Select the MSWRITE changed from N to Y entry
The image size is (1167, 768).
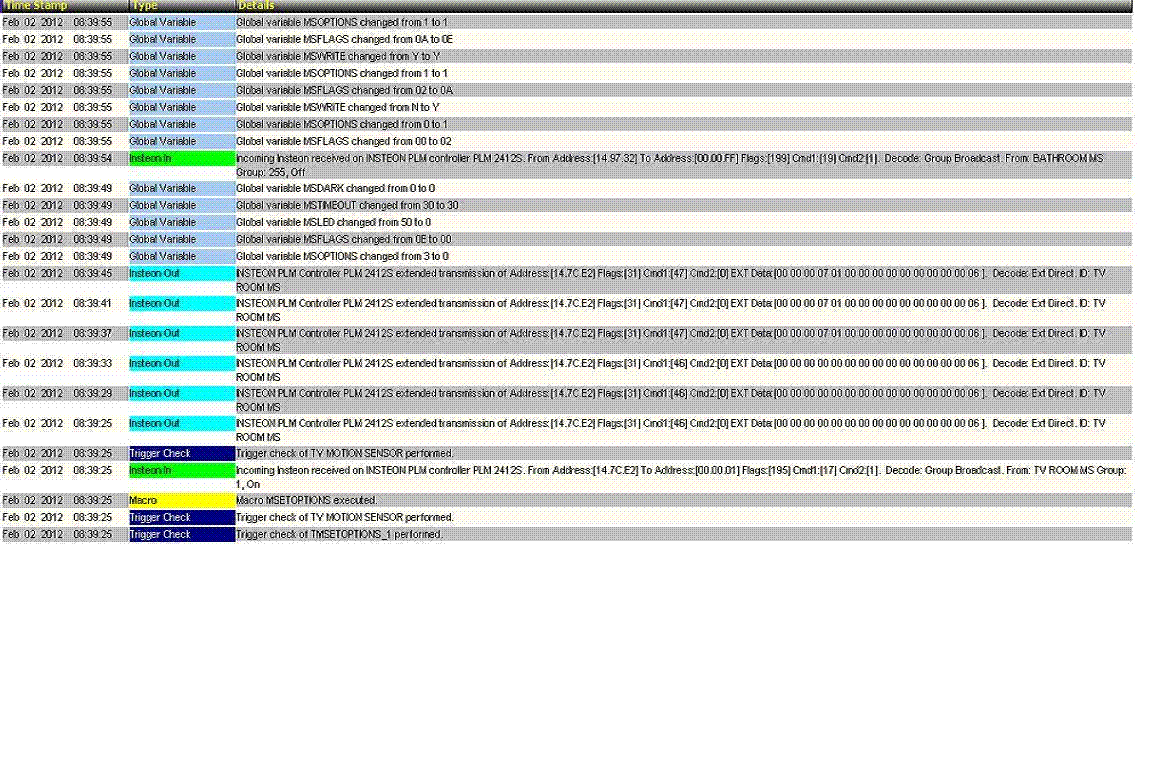click(337, 107)
